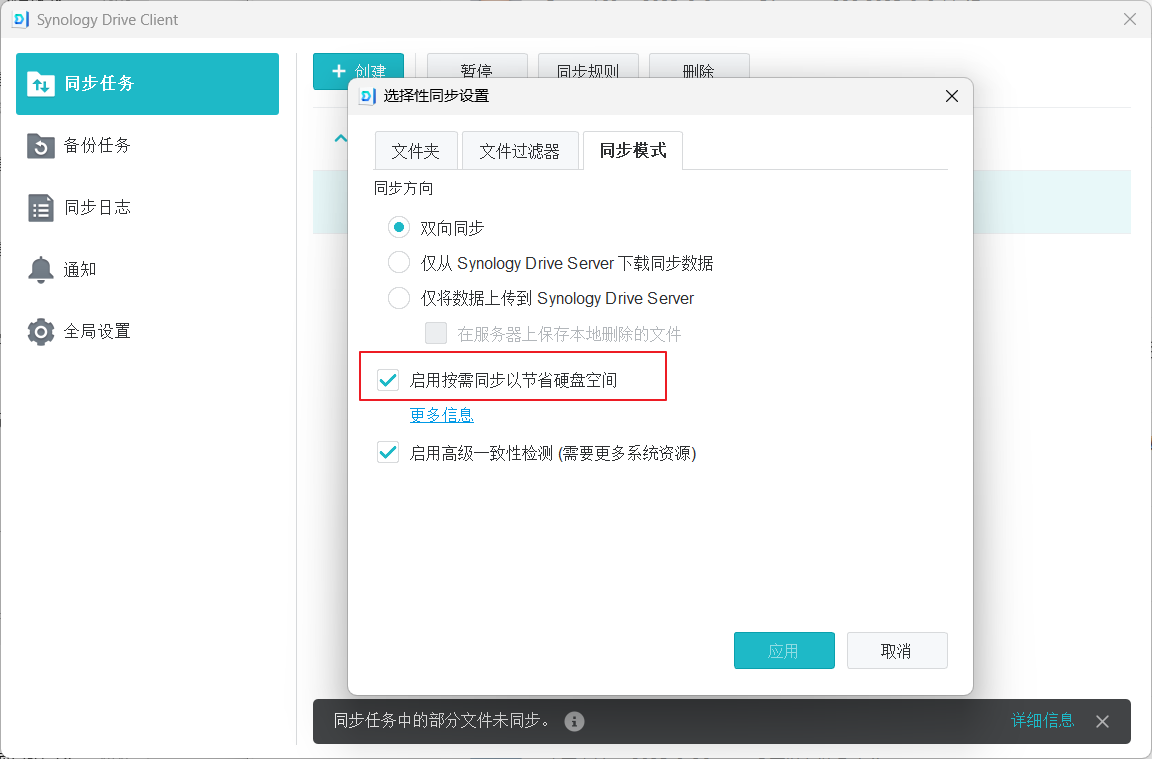1152x759 pixels.
Task: Click the 应用 apply button
Action: point(784,650)
